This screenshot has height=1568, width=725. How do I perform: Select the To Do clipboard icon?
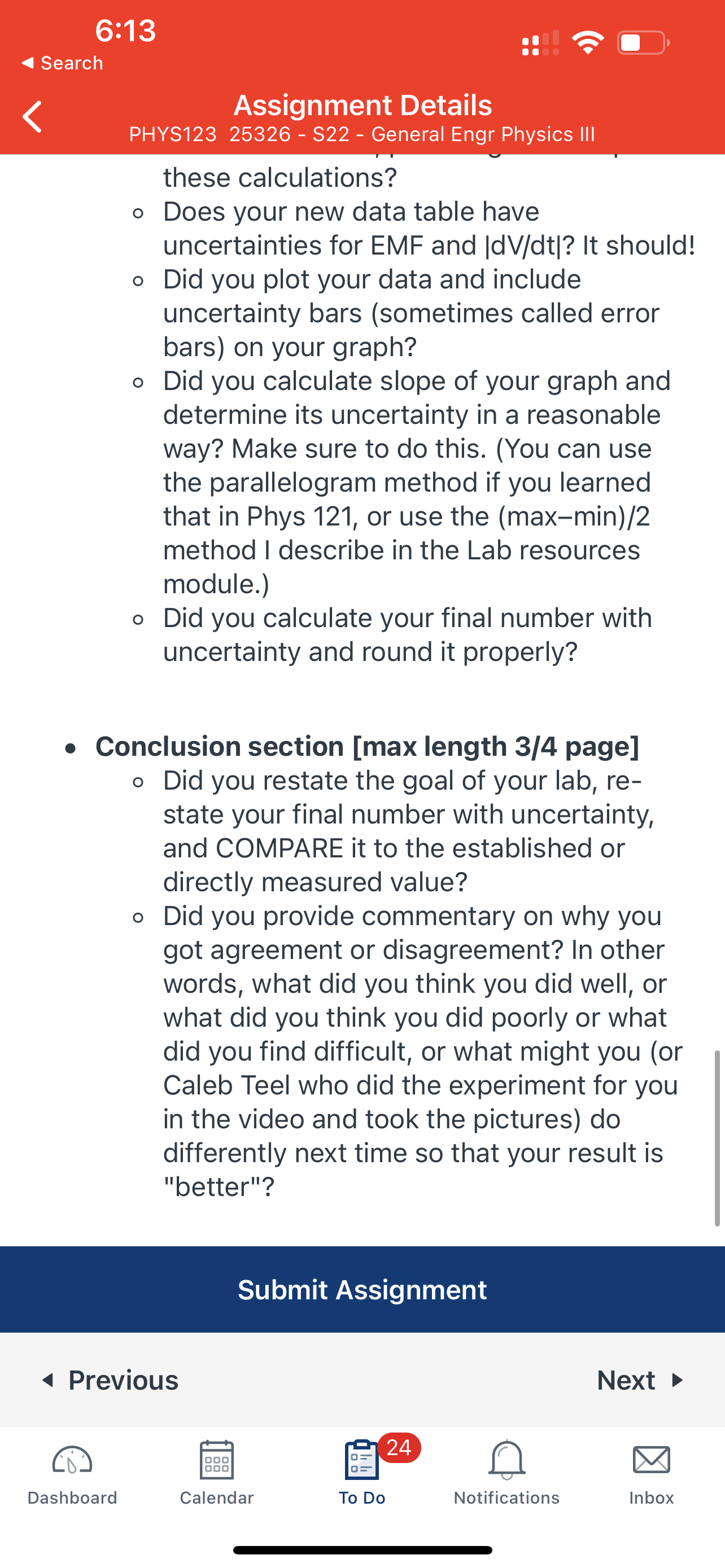[x=361, y=1460]
